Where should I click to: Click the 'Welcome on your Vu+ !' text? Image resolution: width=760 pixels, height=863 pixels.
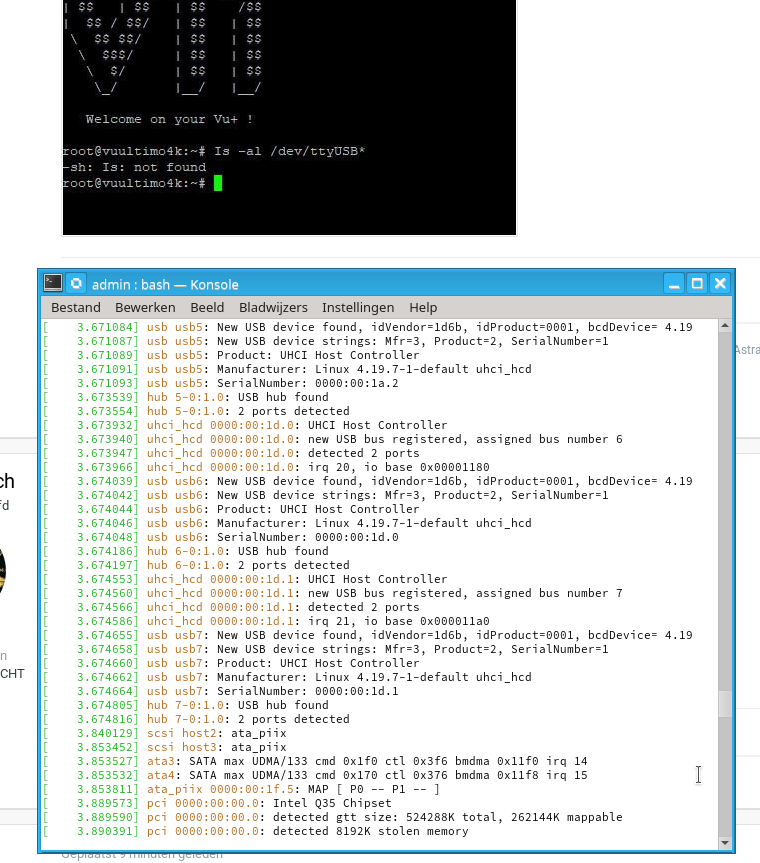[170, 119]
